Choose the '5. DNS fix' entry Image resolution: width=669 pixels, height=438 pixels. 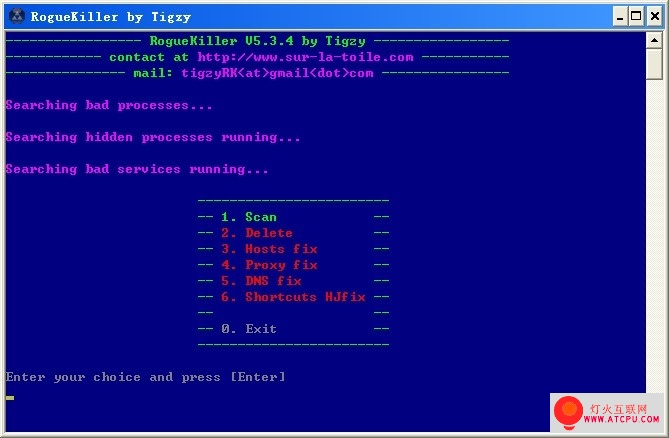tap(261, 281)
